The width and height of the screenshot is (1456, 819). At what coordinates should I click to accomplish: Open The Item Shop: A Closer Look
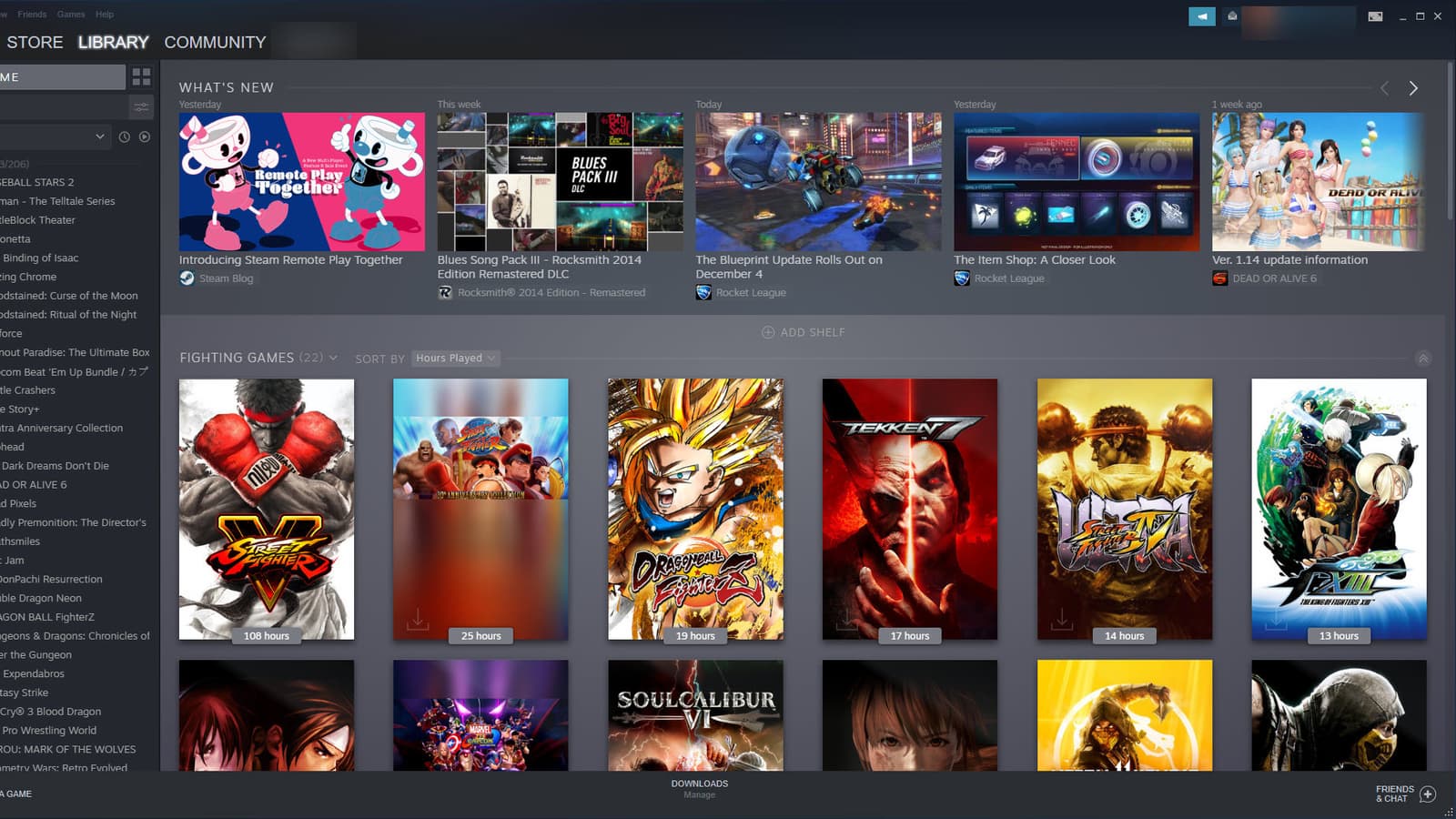point(1035,260)
